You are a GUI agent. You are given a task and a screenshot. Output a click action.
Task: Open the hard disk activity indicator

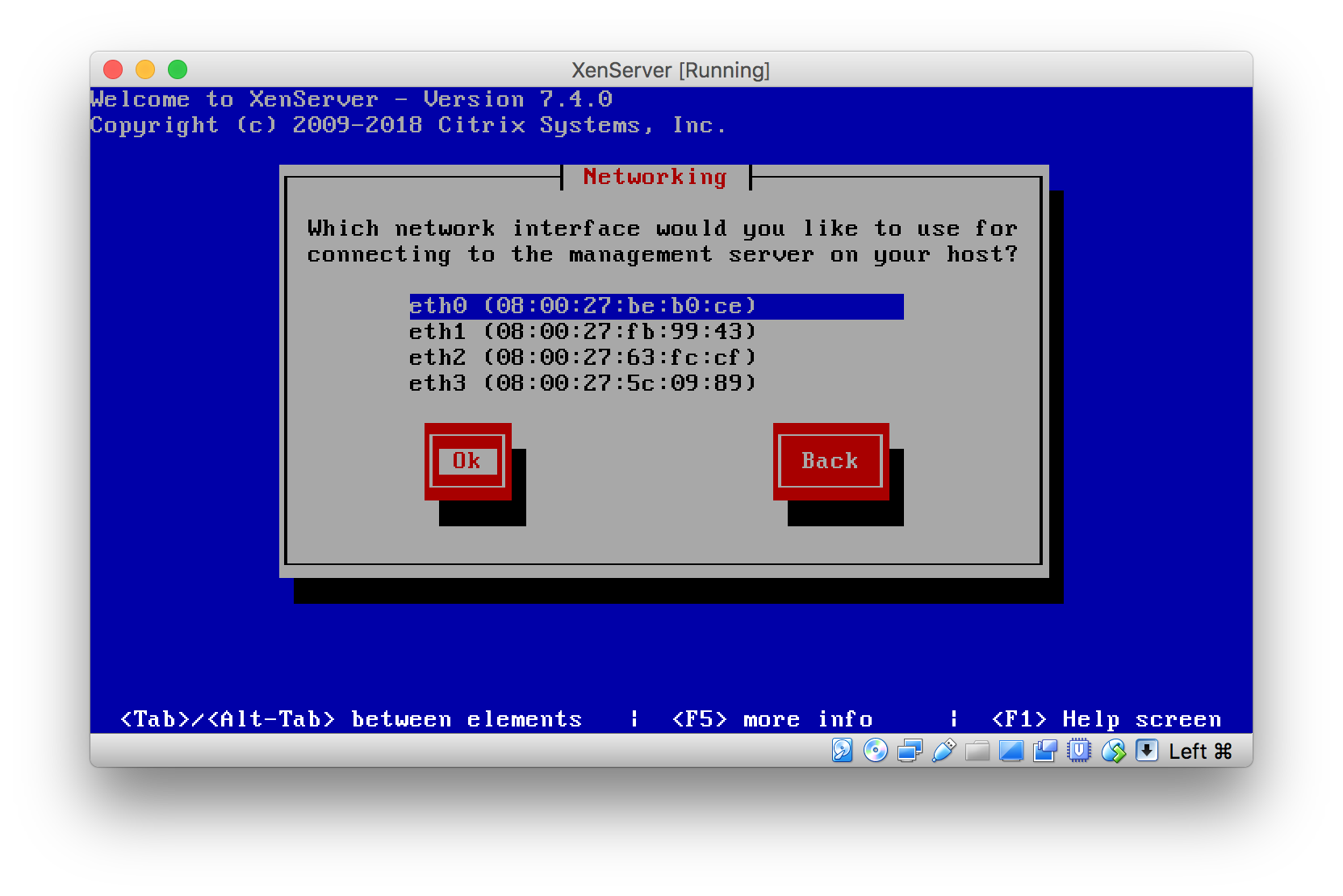[842, 751]
